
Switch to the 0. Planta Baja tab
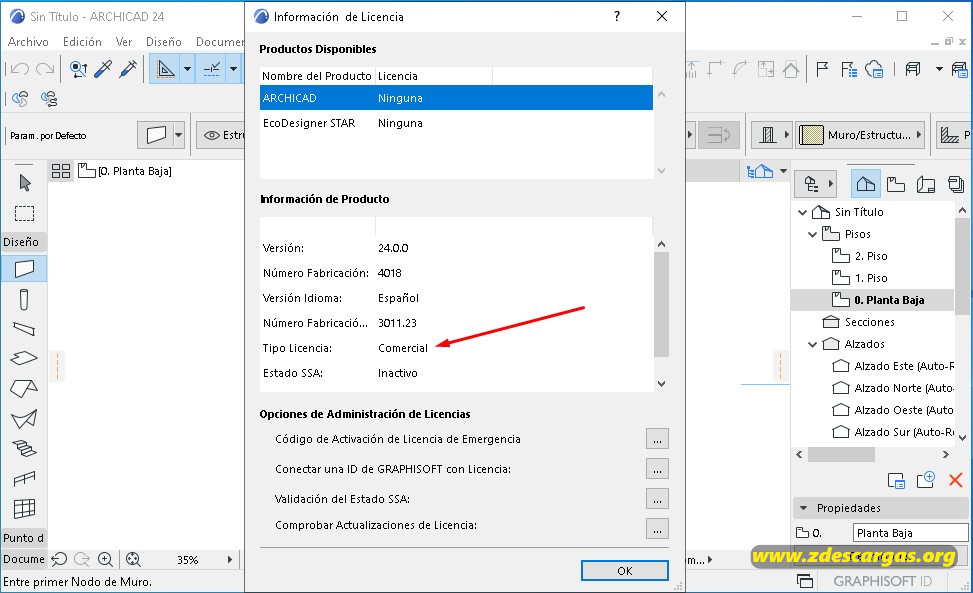(x=125, y=171)
